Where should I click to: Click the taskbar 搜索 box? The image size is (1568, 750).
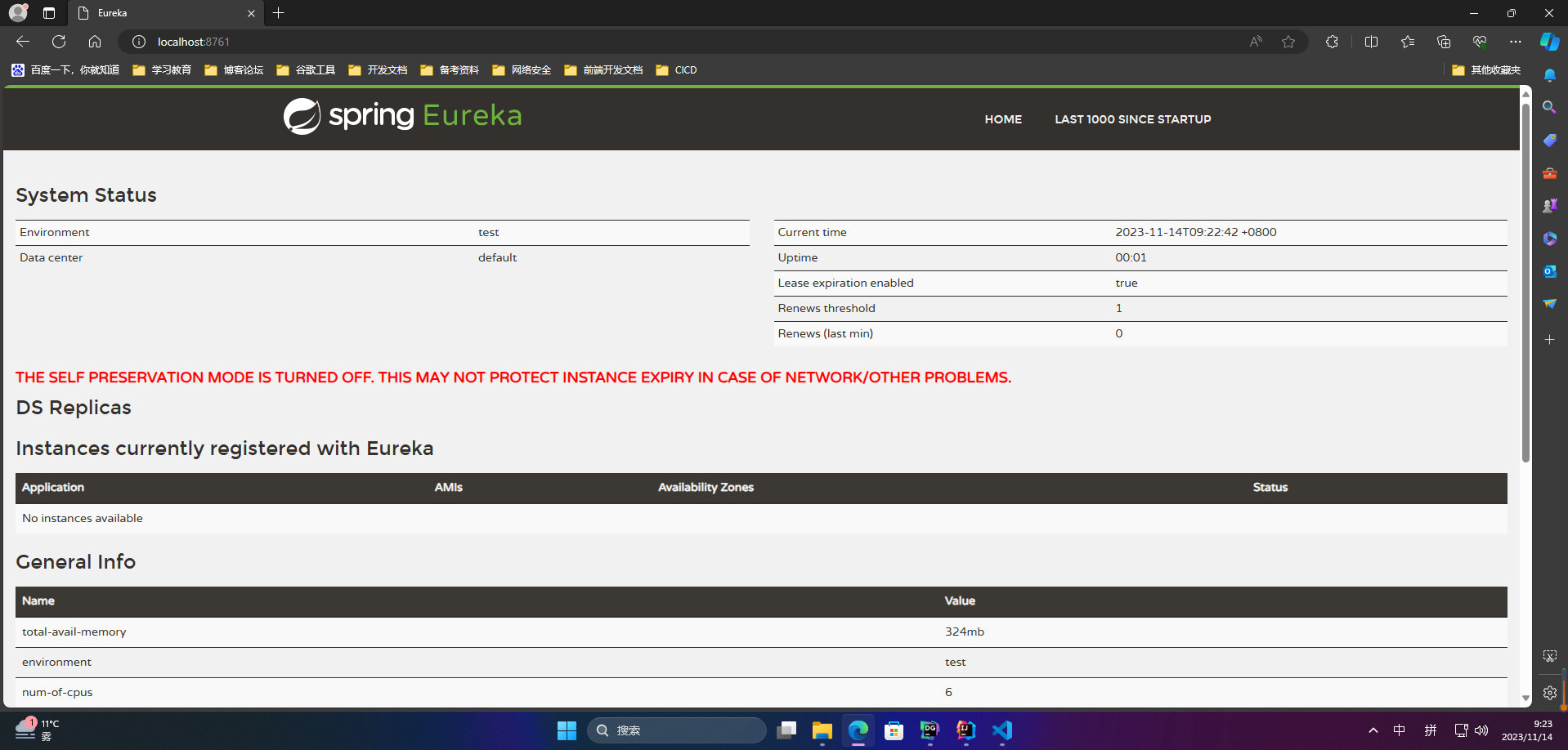pyautogui.click(x=677, y=730)
